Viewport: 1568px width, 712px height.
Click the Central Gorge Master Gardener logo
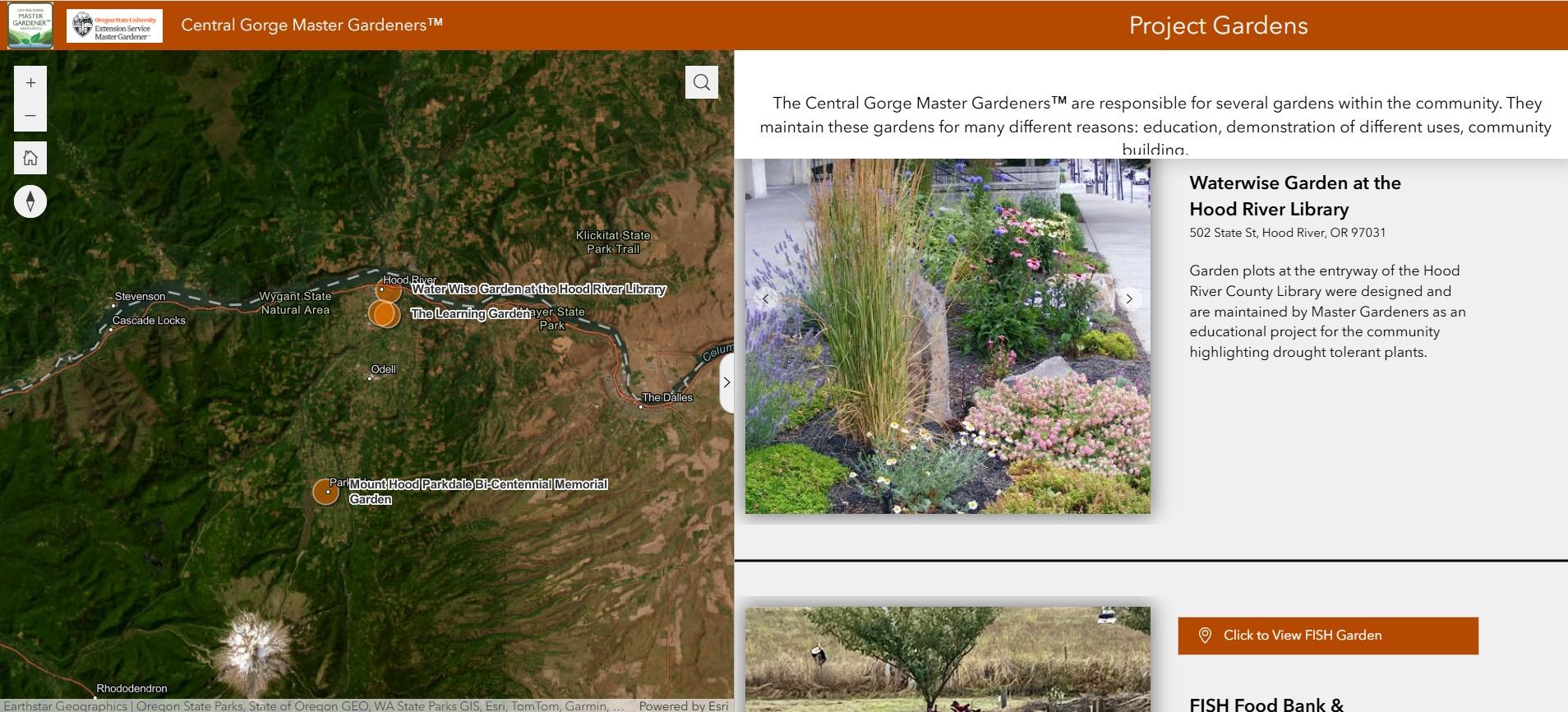coord(30,25)
